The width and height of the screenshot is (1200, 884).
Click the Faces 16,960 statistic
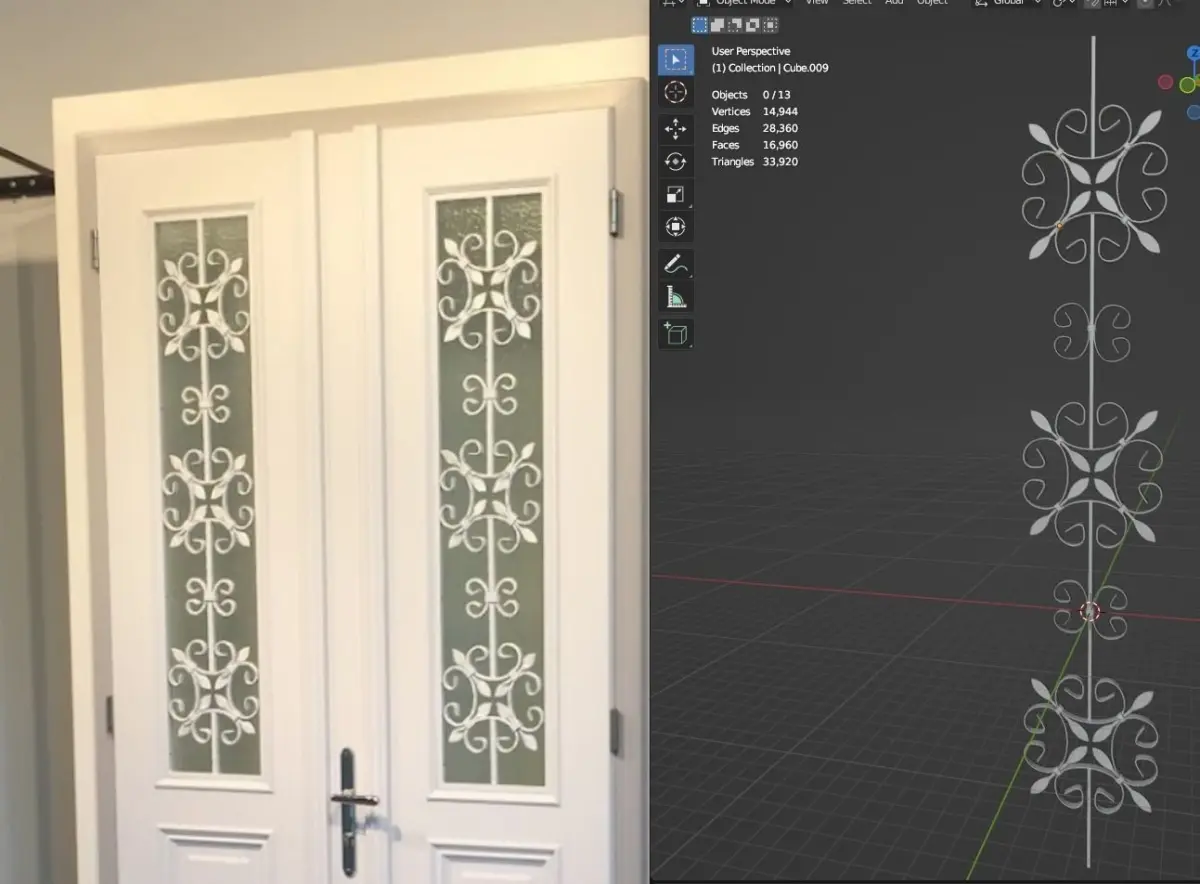(755, 145)
